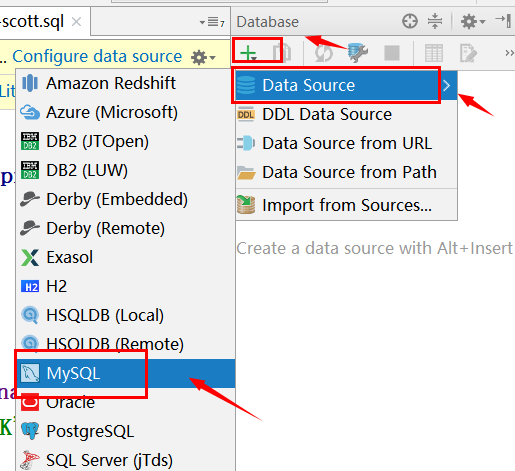Click the scroll-from-editor crosshair icon
The image size is (515, 471).
coord(410,22)
